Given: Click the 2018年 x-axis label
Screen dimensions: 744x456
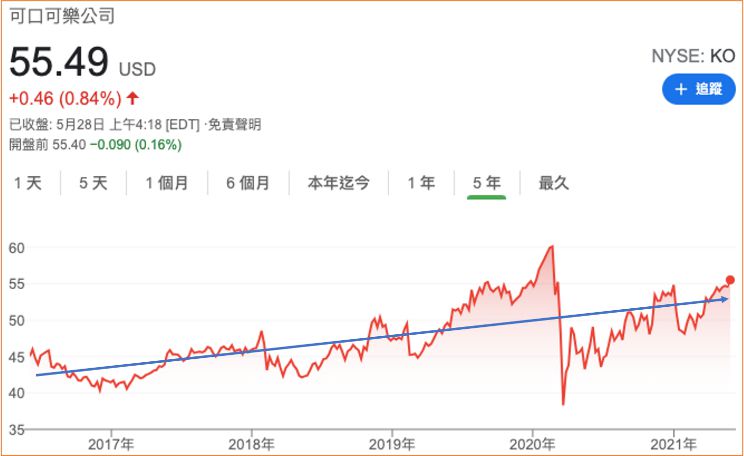Looking at the screenshot, I should (x=251, y=445).
